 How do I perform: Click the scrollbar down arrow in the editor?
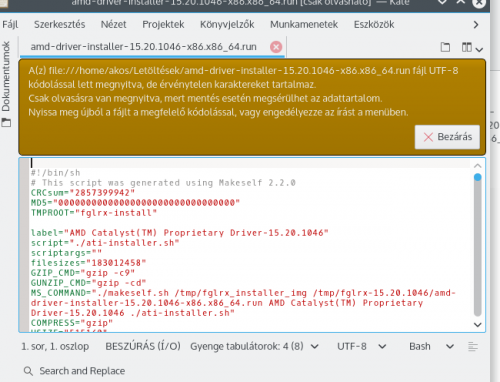pyautogui.click(x=478, y=325)
